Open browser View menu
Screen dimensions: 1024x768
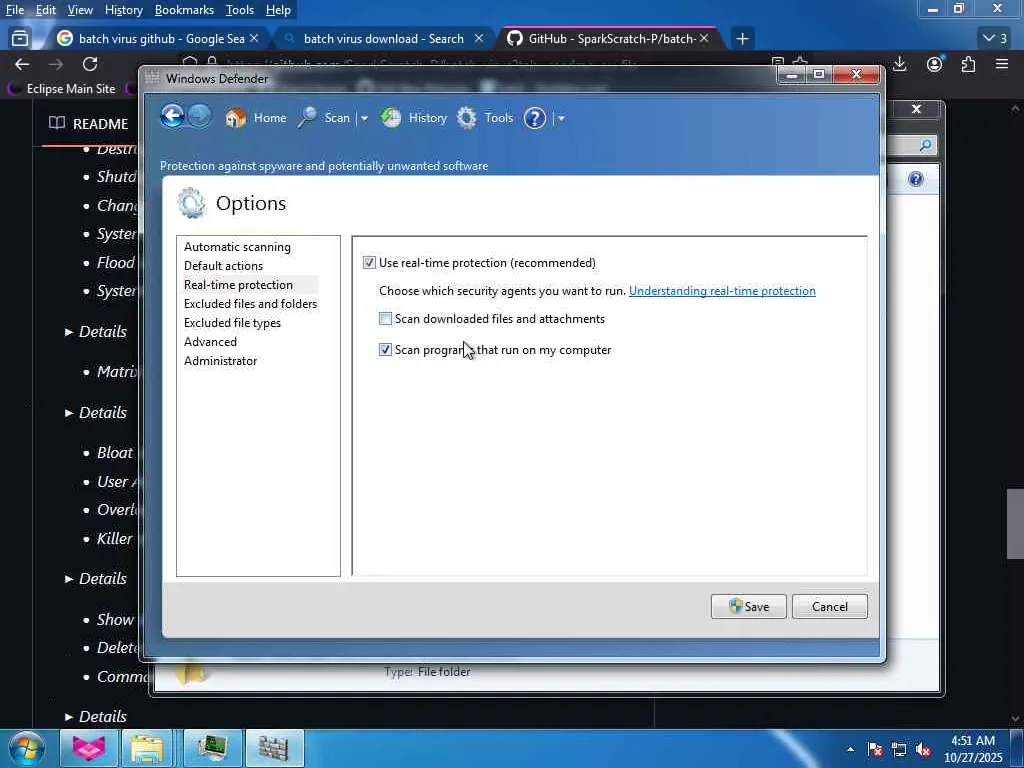[80, 10]
